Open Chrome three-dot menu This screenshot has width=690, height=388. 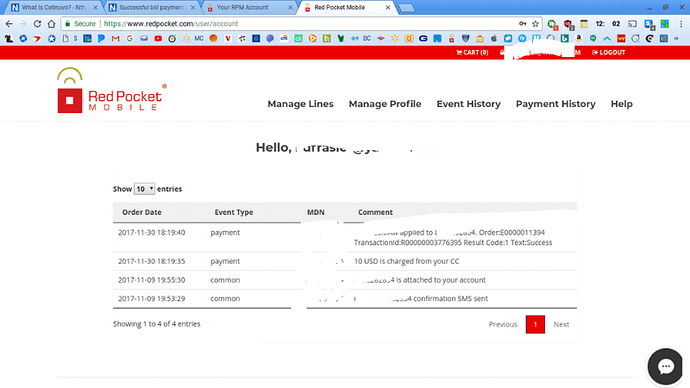681,24
